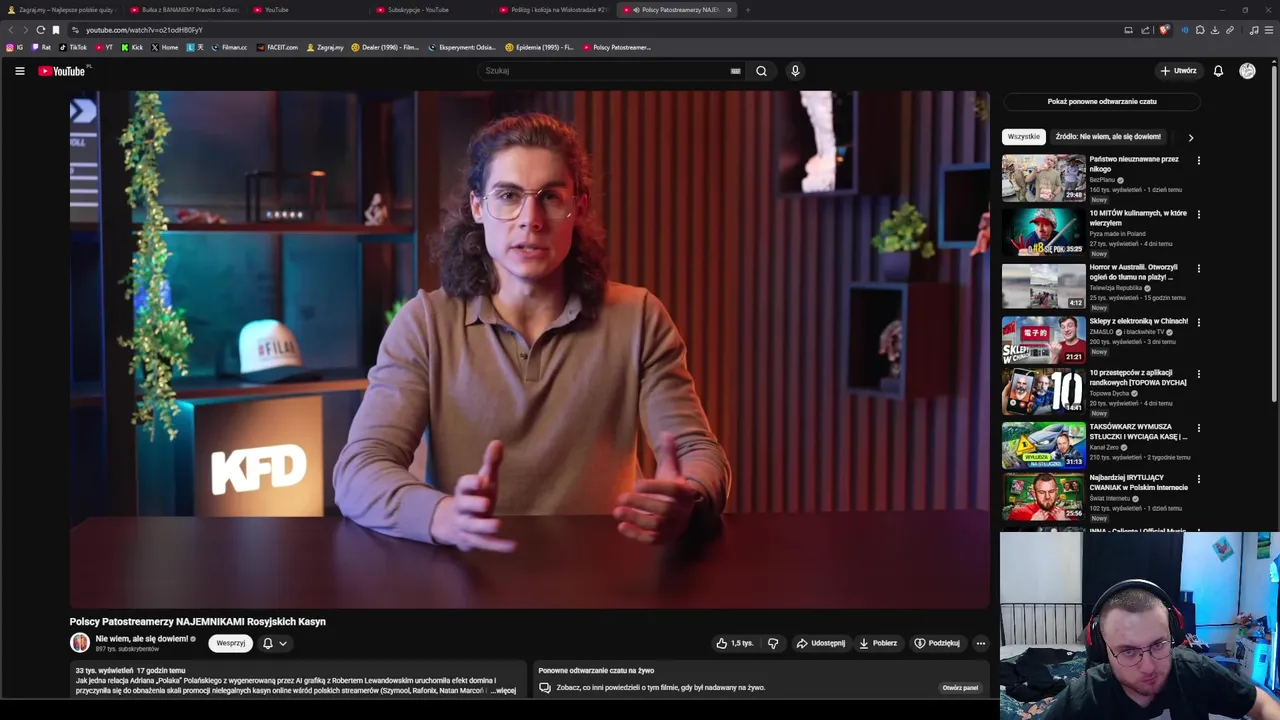Open video Horror w Australii thumbnail
The image size is (1280, 720).
click(1044, 286)
